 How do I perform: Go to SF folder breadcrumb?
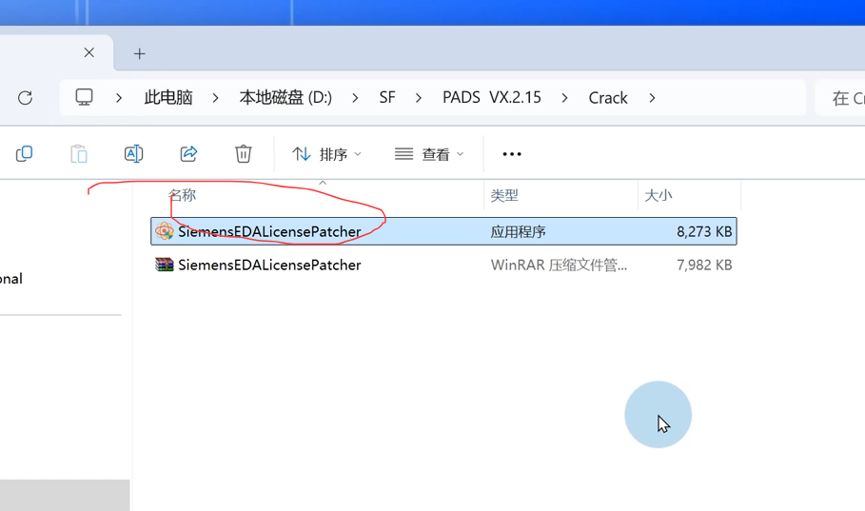[387, 98]
